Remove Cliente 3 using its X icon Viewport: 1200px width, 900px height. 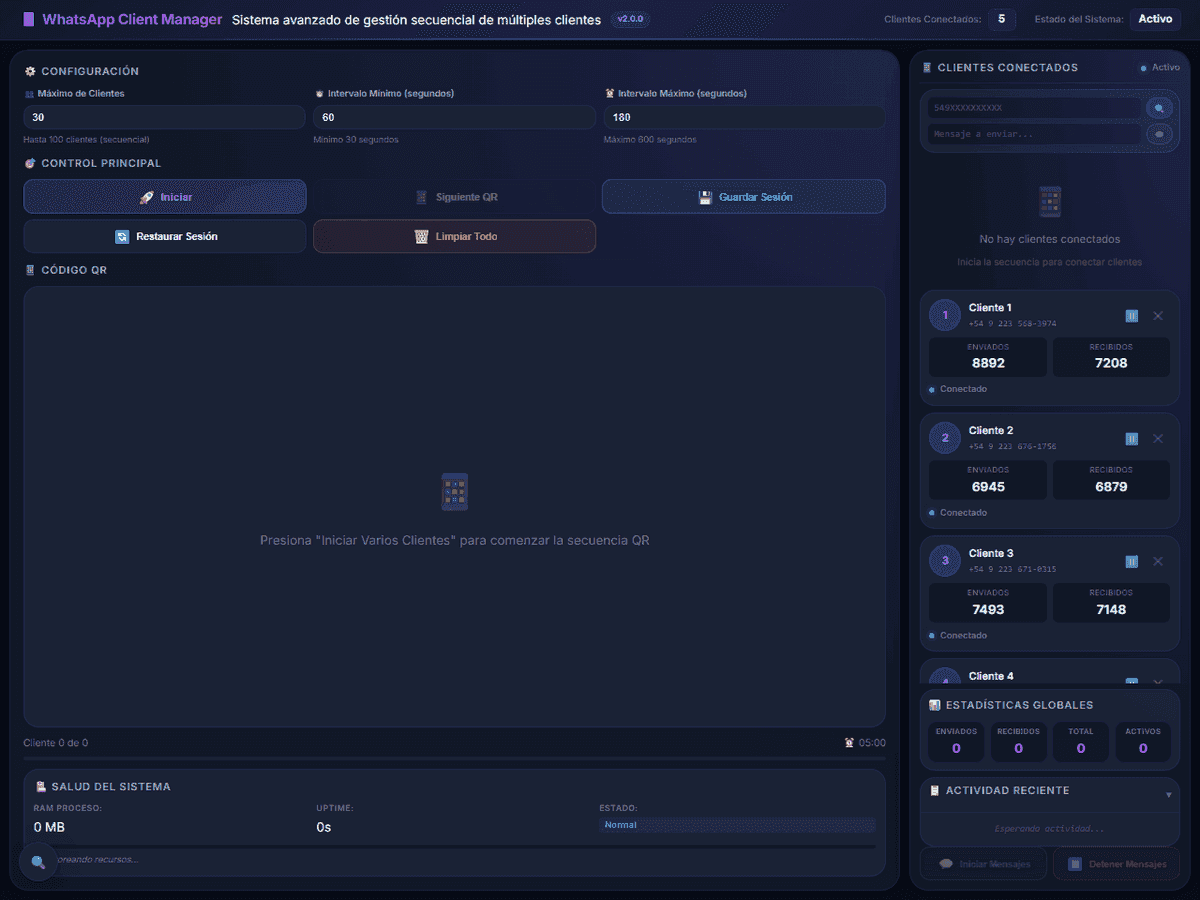coord(1158,562)
